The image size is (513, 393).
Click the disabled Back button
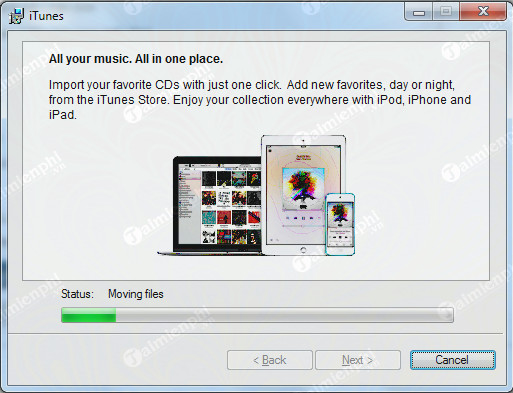click(x=270, y=360)
